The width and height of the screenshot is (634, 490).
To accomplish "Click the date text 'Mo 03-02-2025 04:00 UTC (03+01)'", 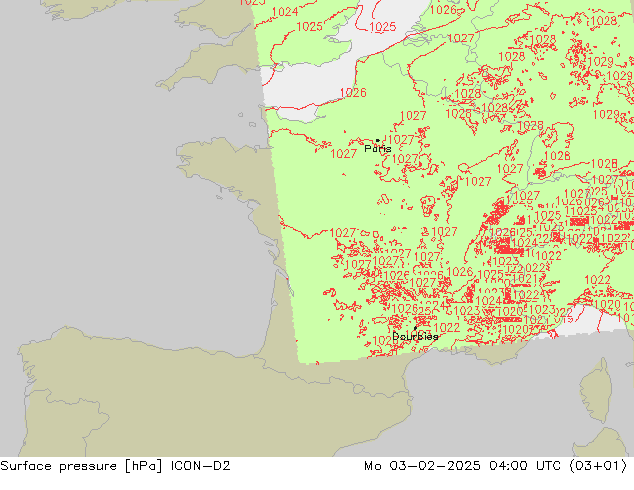I will [x=496, y=466].
